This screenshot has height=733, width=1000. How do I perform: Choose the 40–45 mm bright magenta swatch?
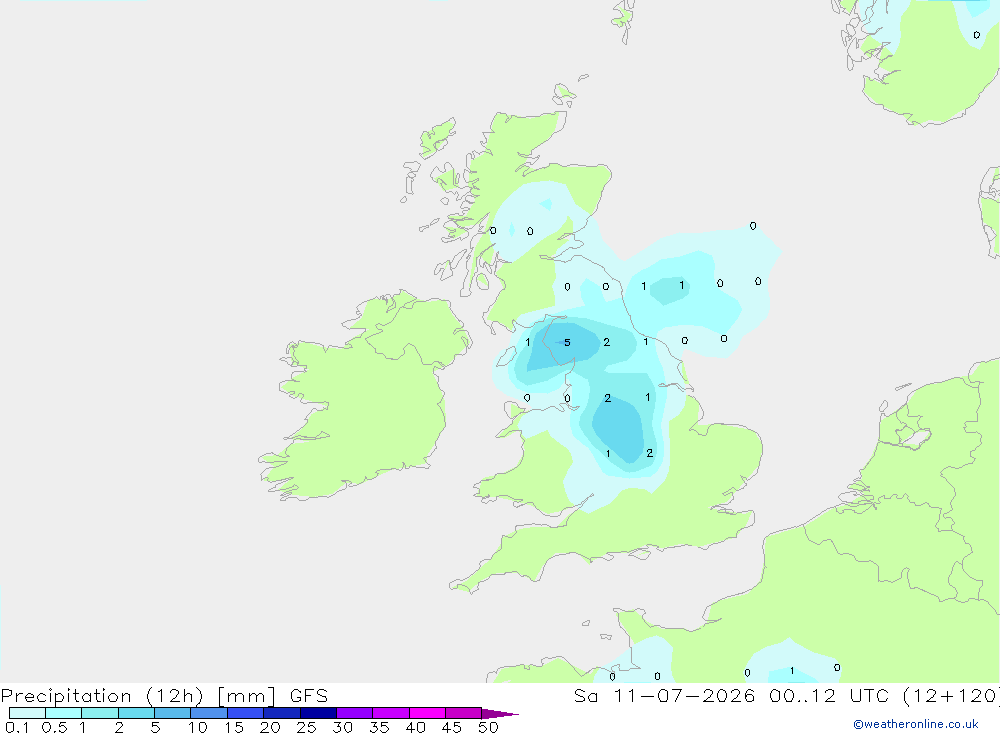(427, 713)
